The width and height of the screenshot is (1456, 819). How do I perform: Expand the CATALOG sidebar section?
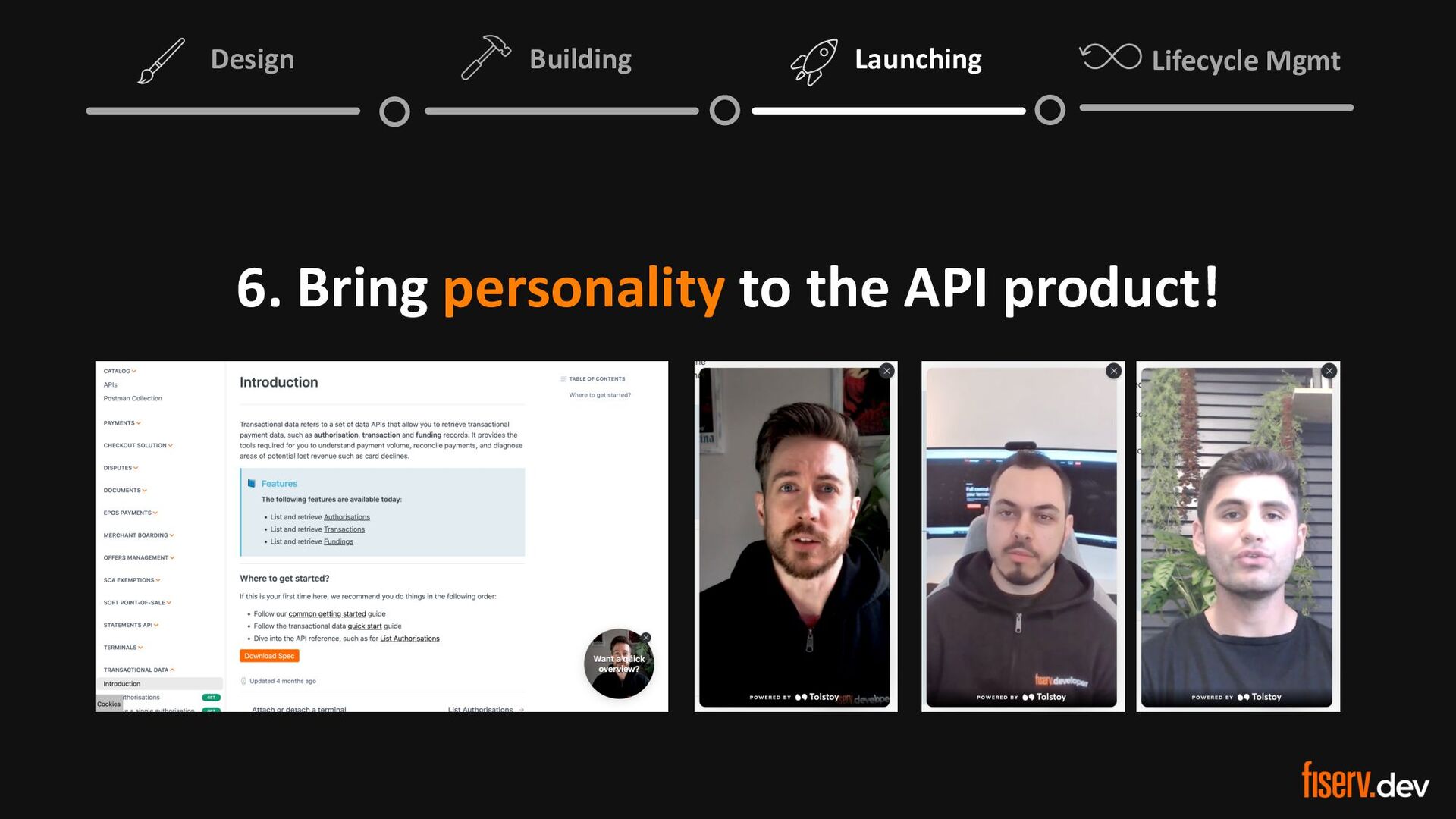pyautogui.click(x=120, y=371)
